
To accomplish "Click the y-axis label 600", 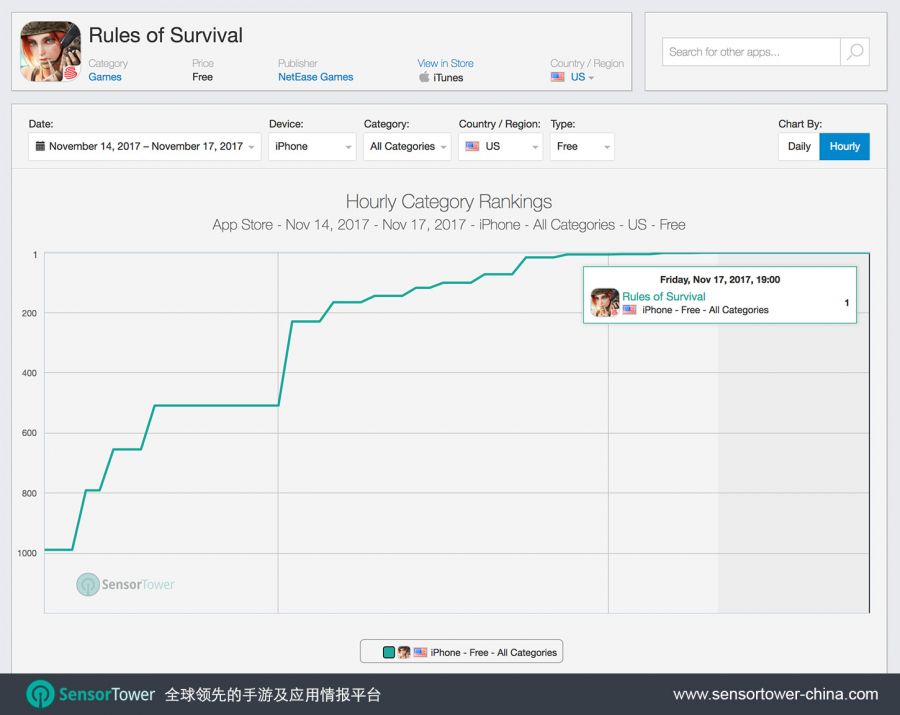I will coord(29,433).
